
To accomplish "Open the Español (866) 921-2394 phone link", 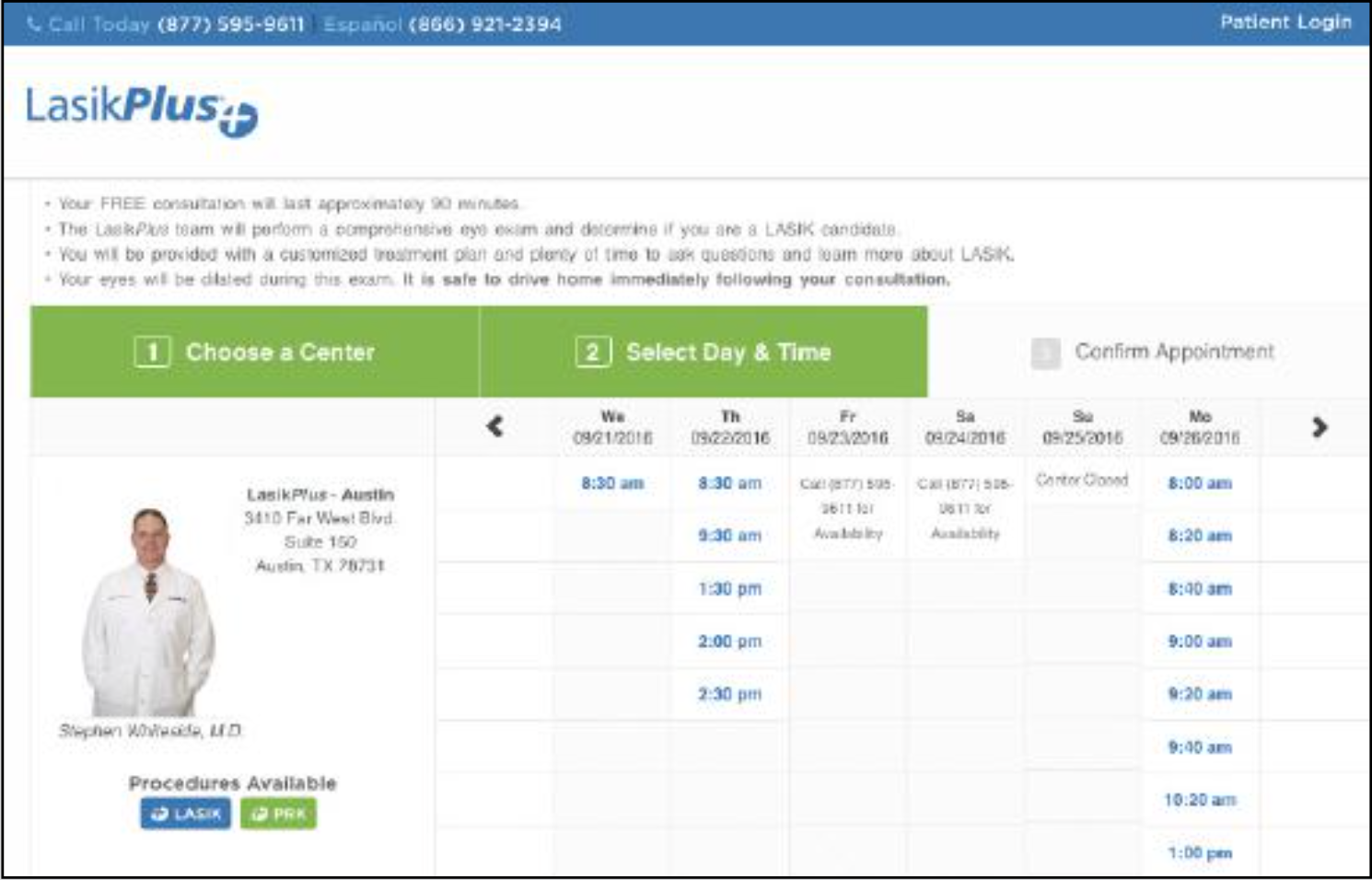I will [x=442, y=25].
